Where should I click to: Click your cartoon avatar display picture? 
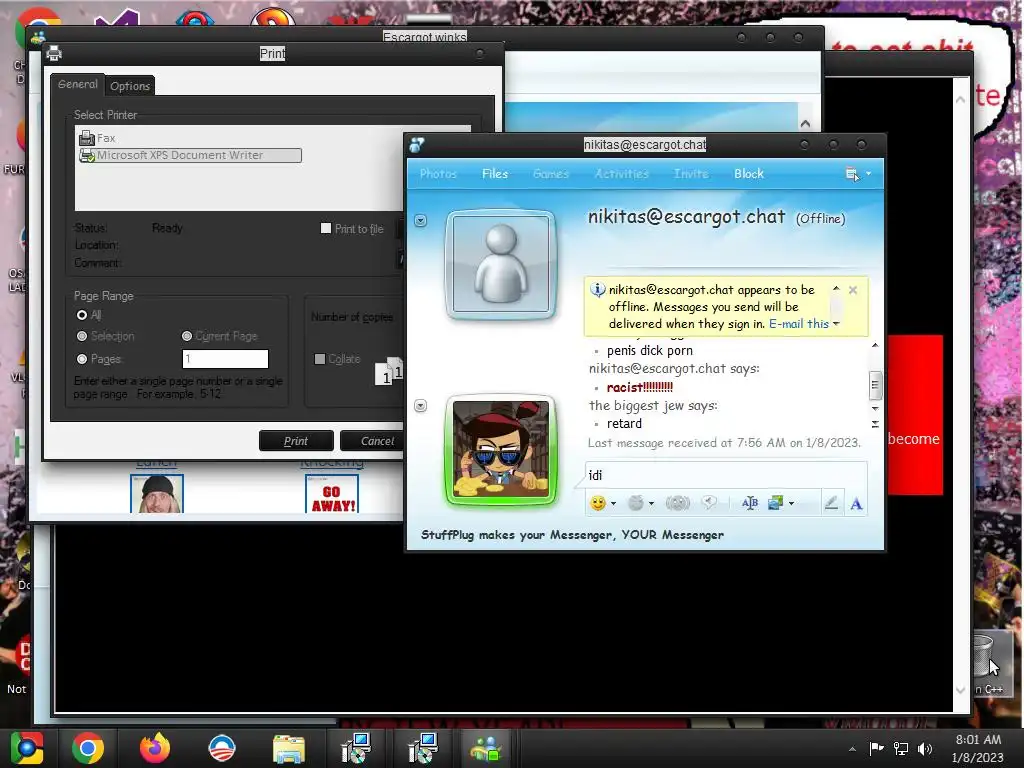click(x=501, y=450)
